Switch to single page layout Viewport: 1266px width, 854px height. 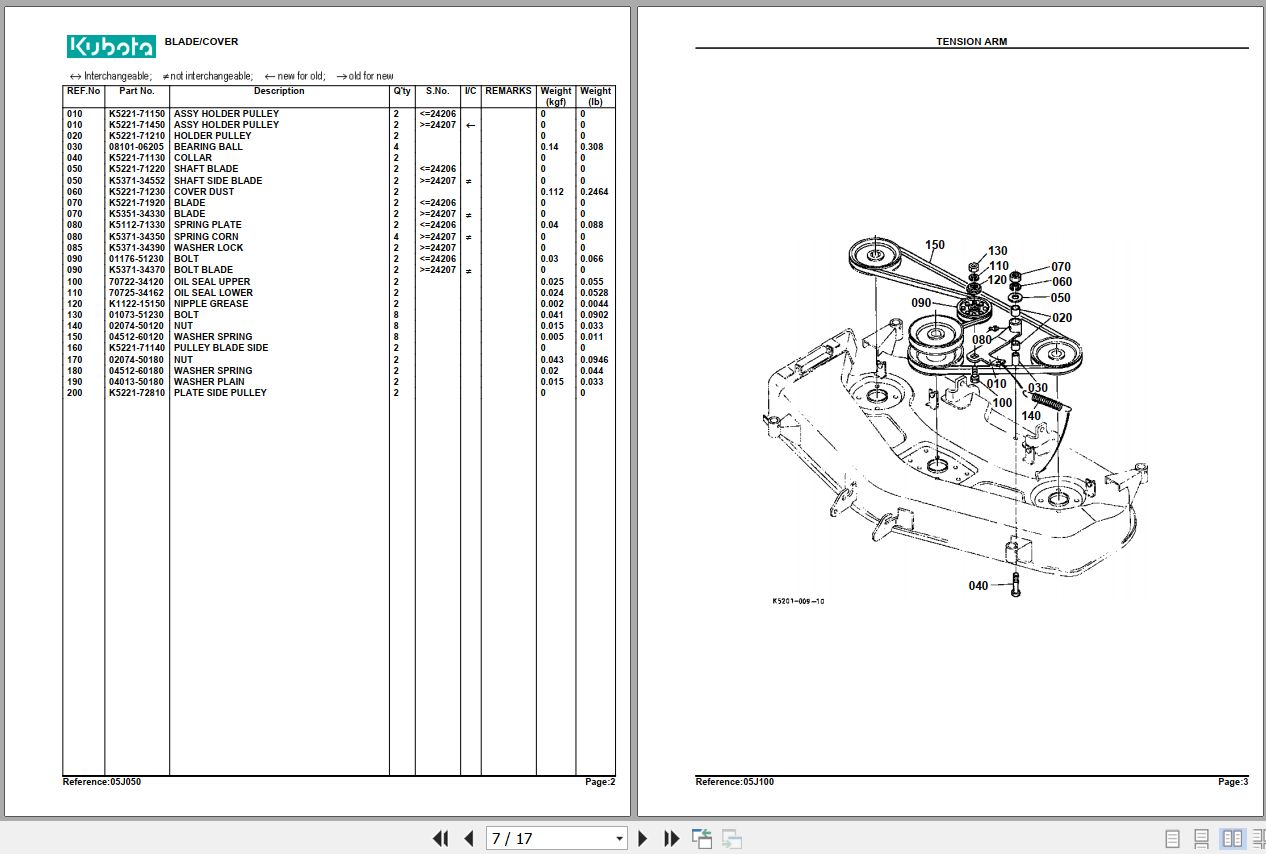(x=1171, y=838)
